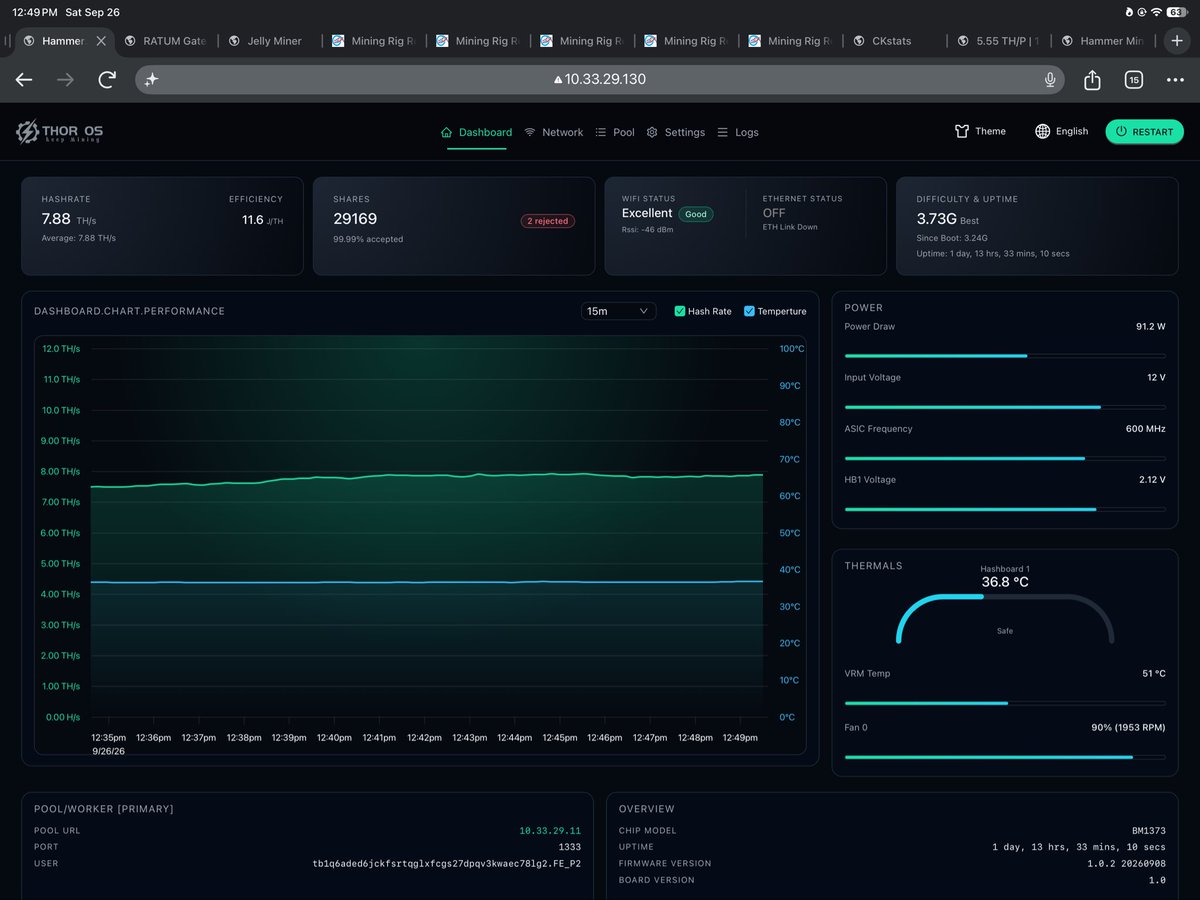Screen dimensions: 1200x900
Task: Click the Power Draw progress bar
Action: pos(1005,355)
